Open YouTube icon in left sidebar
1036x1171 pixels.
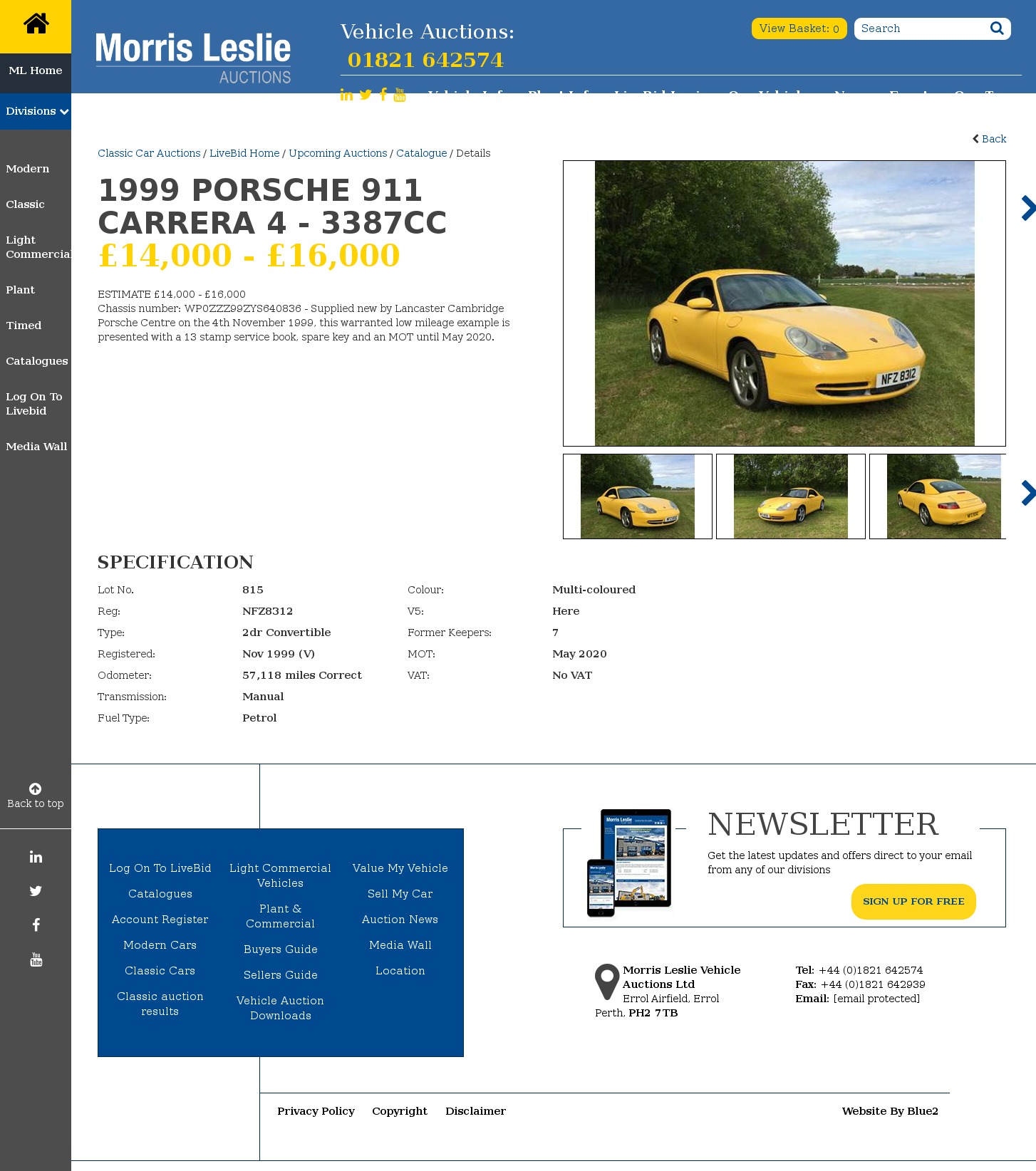pyautogui.click(x=36, y=959)
